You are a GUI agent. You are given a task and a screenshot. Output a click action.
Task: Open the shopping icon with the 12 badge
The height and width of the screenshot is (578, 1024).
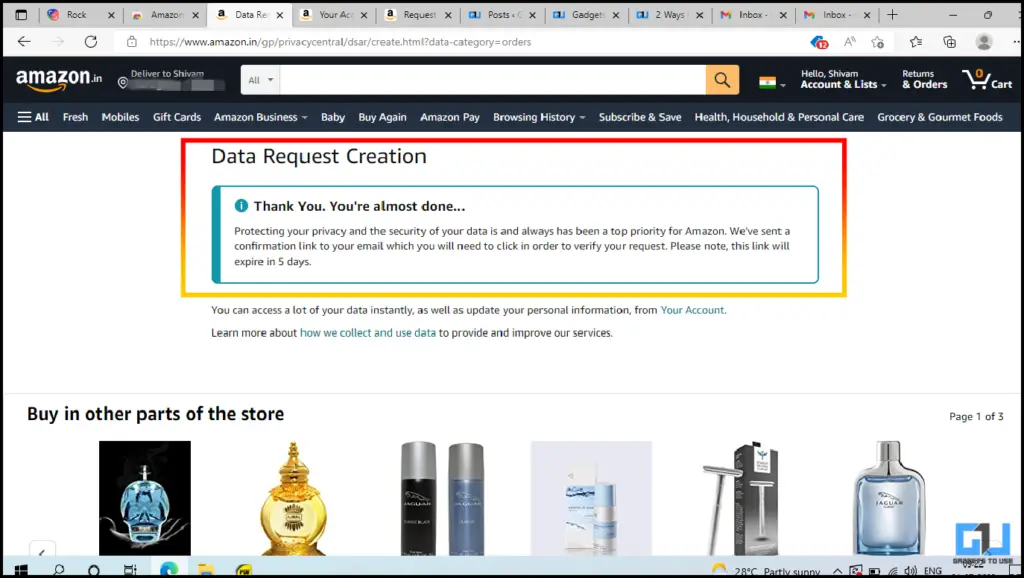[819, 42]
